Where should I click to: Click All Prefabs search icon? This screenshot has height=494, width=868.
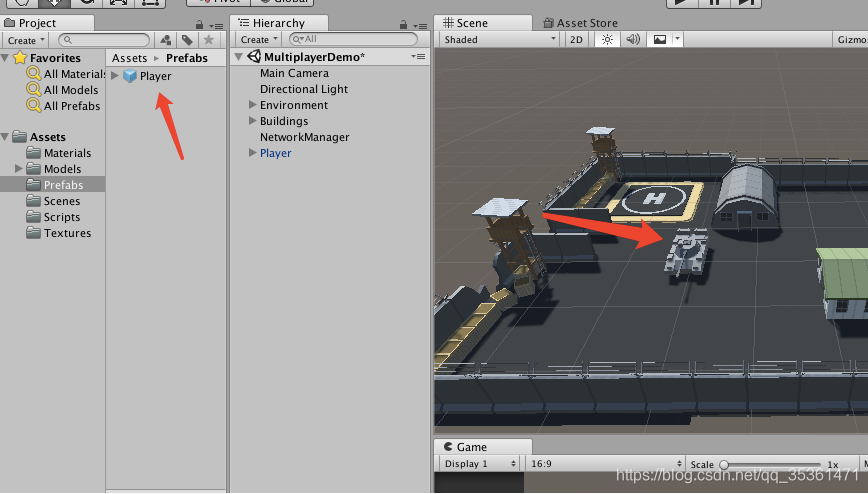pos(34,105)
